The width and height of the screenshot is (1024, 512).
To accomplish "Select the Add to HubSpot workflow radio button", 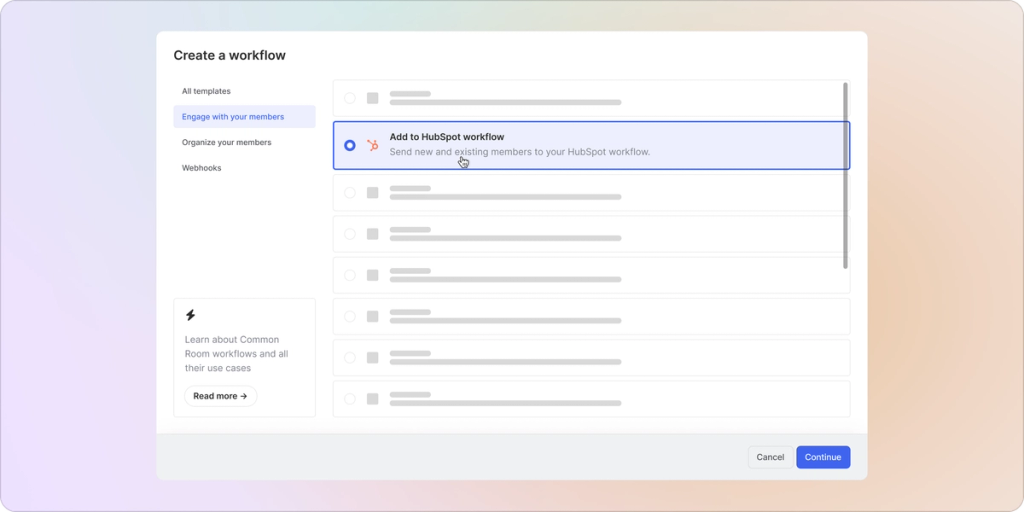I will click(x=350, y=146).
